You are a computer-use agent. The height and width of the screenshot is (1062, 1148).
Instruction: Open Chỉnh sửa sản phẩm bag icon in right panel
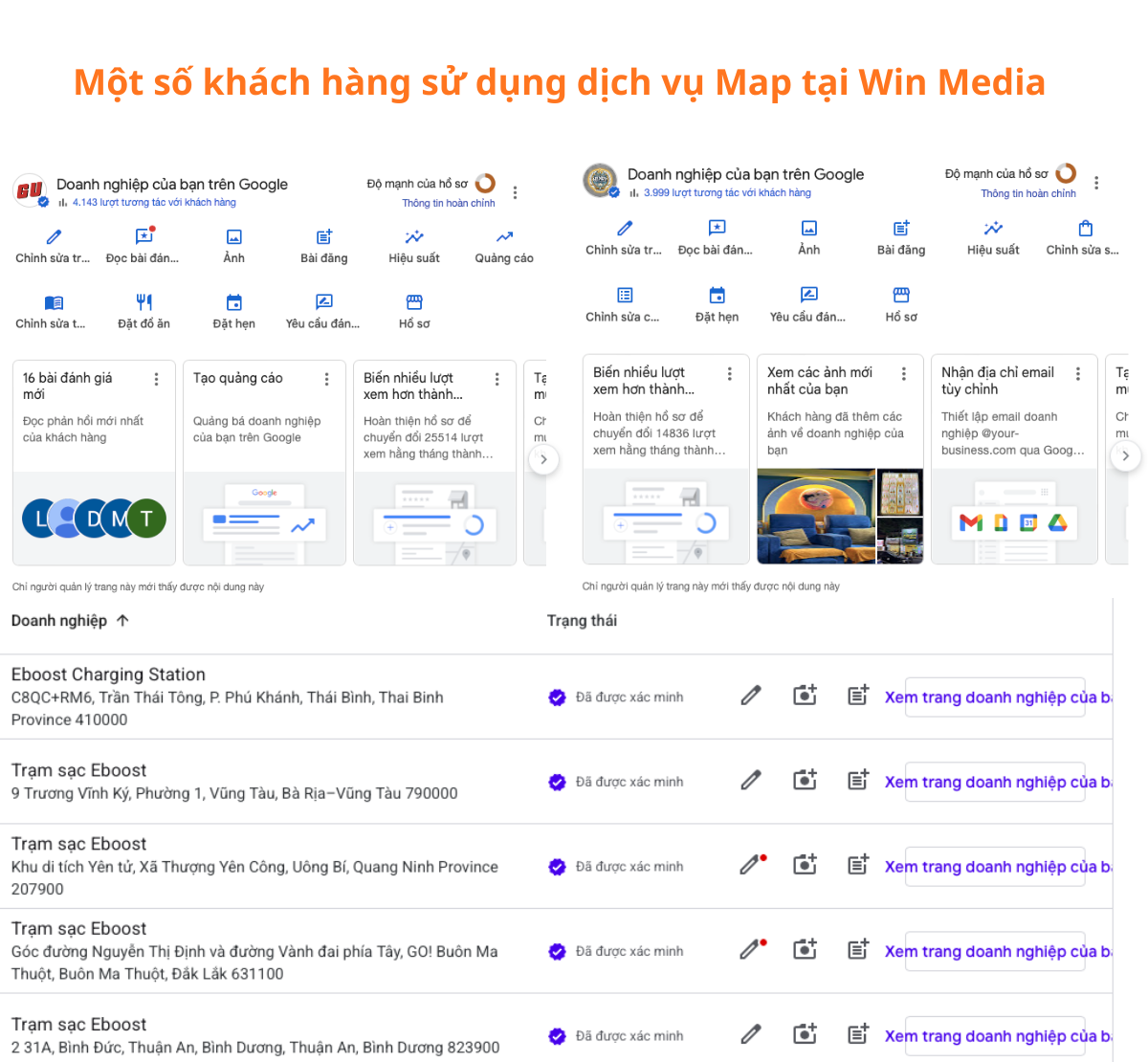point(1085,228)
